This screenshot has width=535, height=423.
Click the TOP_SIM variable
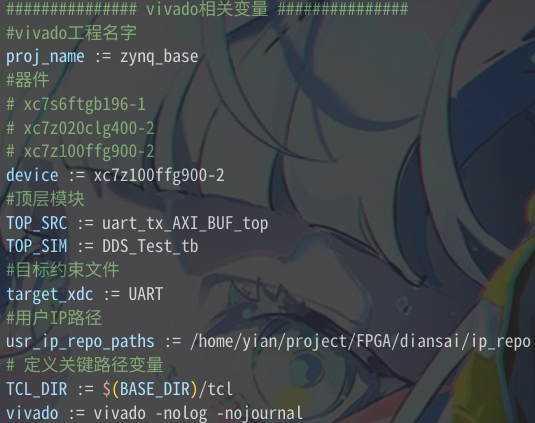pyautogui.click(x=37, y=246)
